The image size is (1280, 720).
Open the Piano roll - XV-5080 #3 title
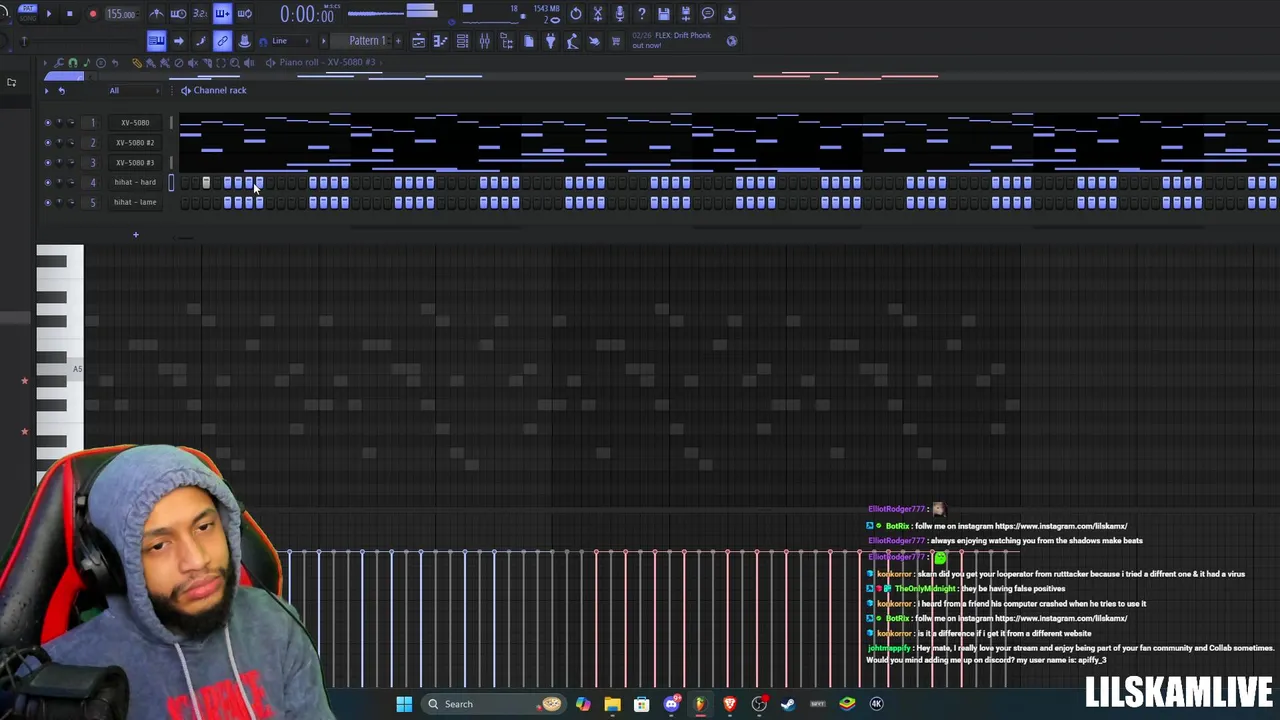coord(328,62)
